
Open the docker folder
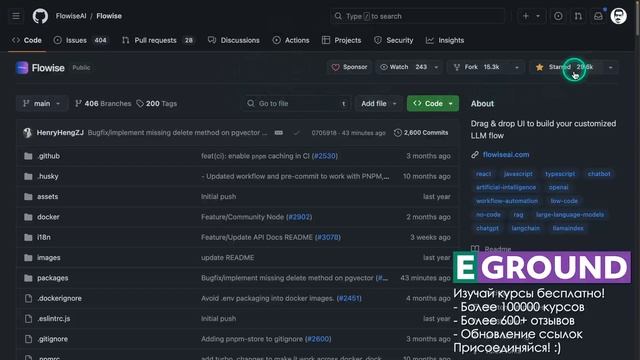[48, 217]
